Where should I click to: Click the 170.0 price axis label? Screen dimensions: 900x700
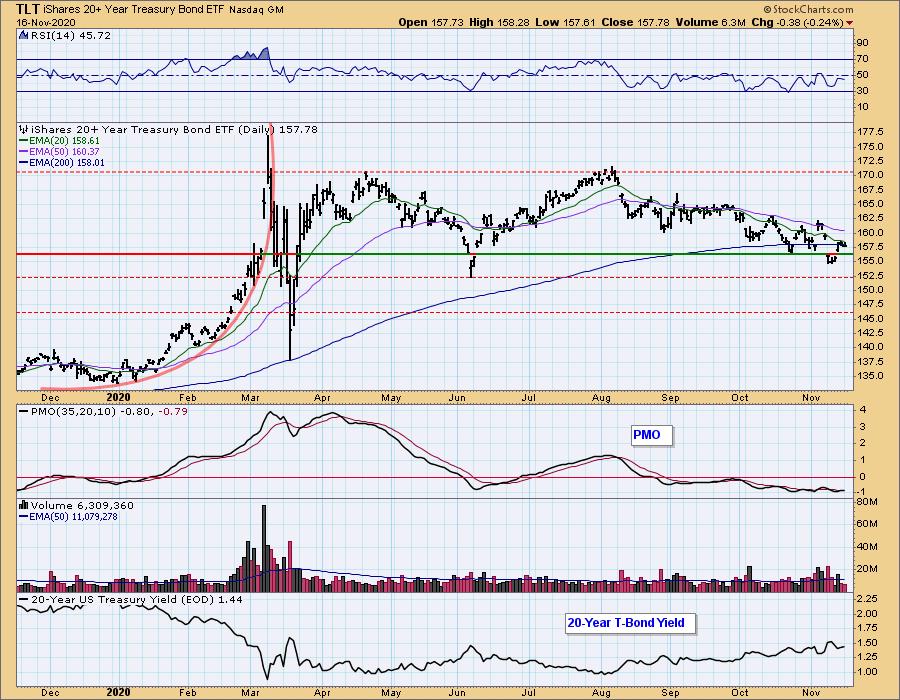(x=870, y=174)
